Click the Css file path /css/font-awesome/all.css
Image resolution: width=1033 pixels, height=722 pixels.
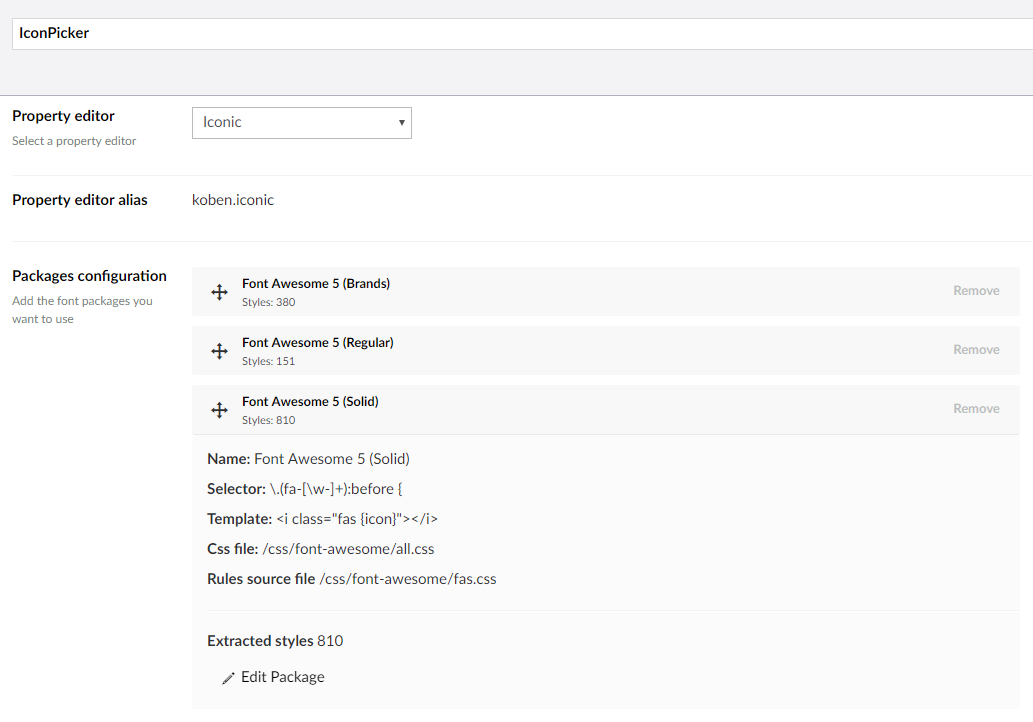pyautogui.click(x=348, y=549)
